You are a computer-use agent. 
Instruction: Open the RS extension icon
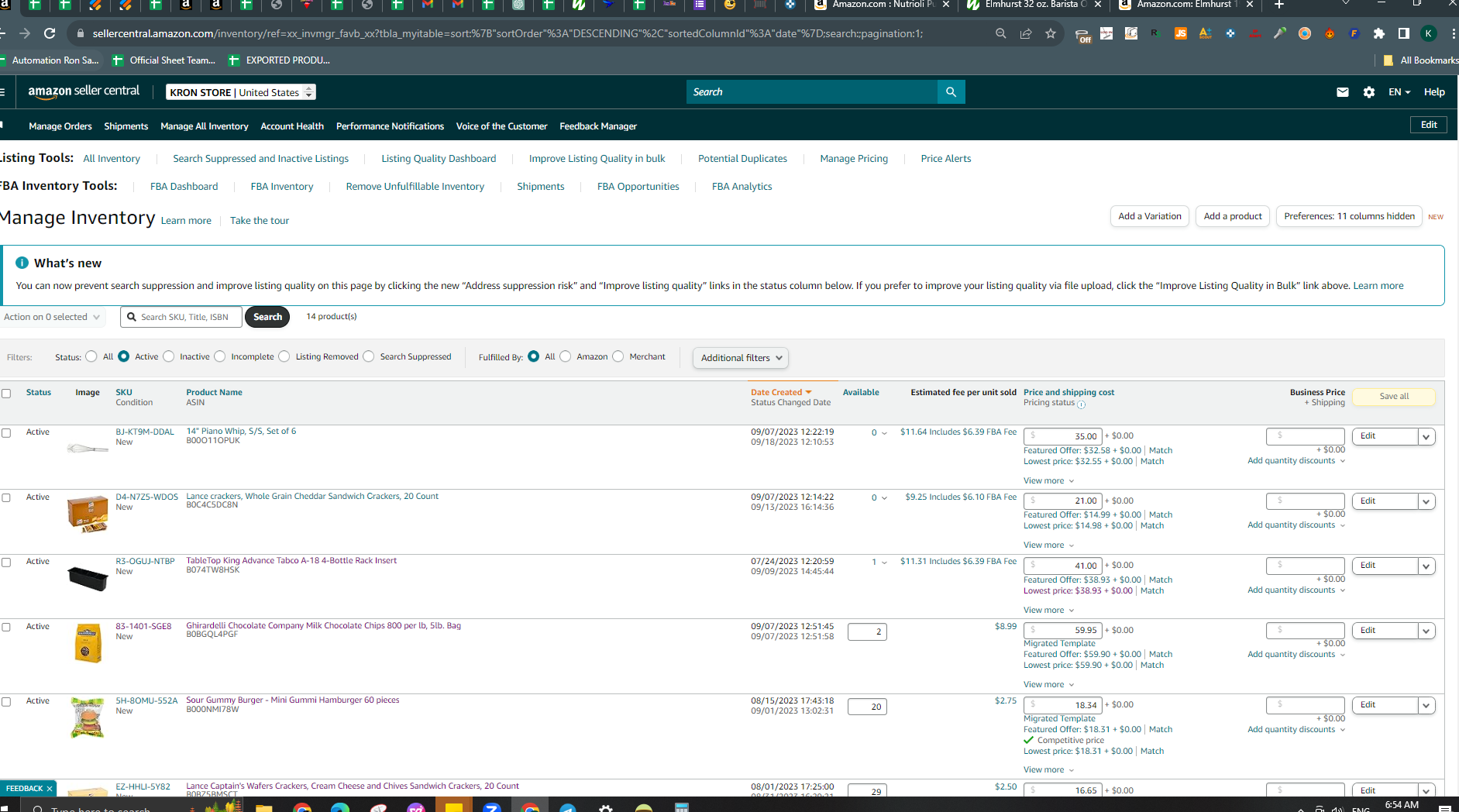[x=1156, y=33]
